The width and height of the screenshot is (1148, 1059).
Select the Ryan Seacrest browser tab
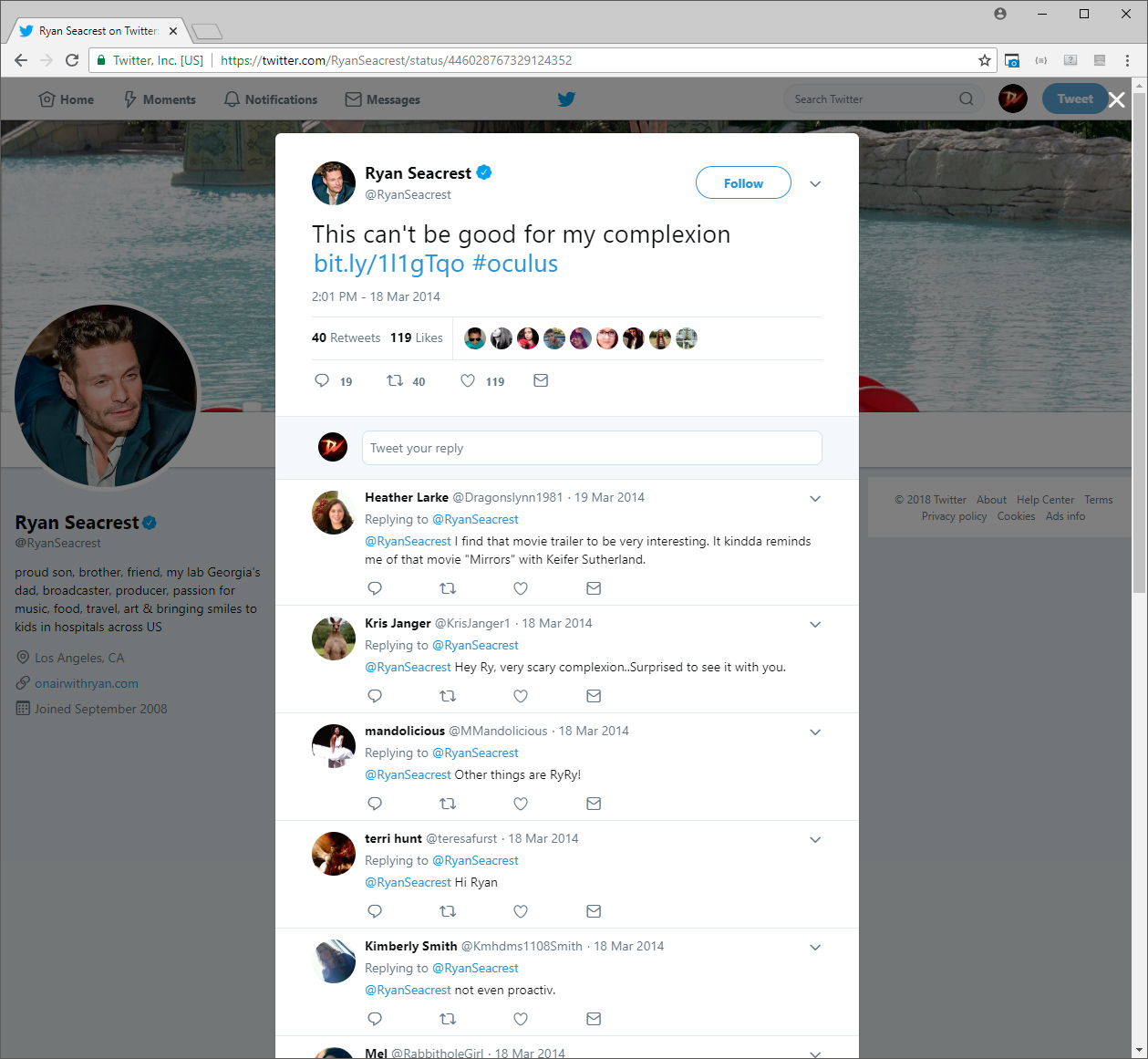click(x=98, y=31)
